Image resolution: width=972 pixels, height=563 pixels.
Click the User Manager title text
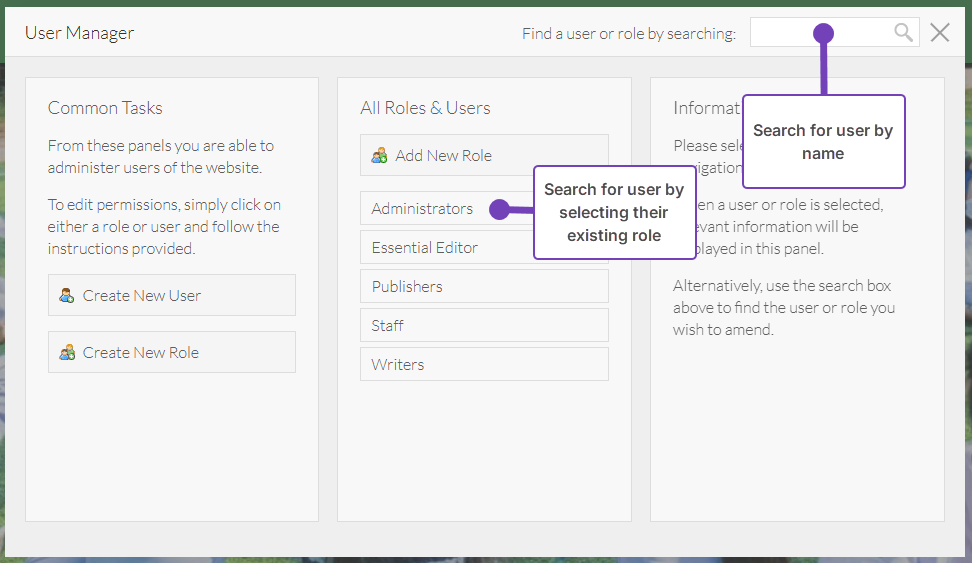[79, 33]
